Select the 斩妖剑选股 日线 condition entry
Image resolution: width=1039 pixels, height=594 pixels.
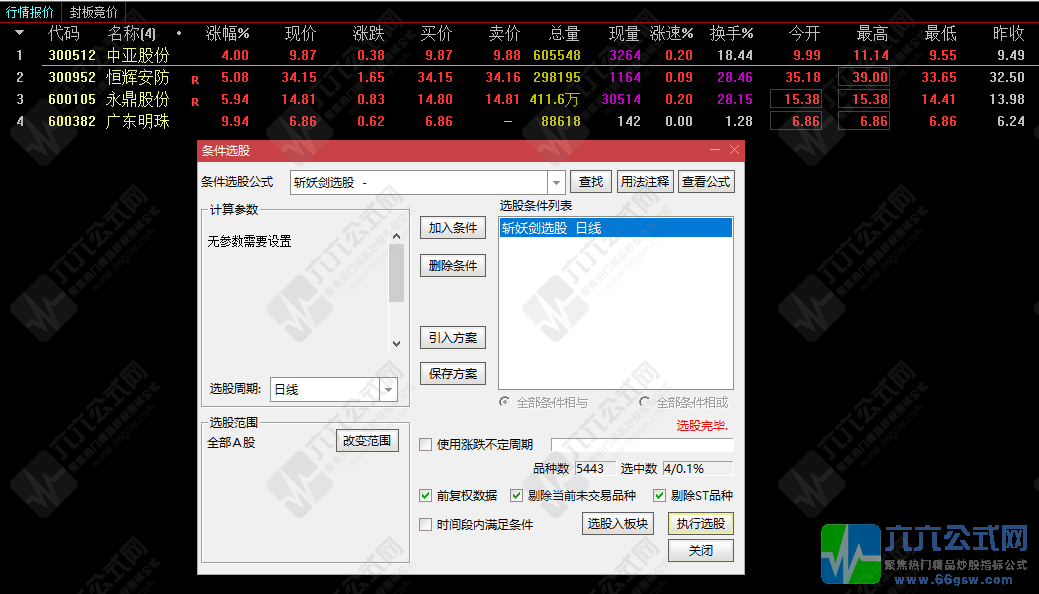560,228
